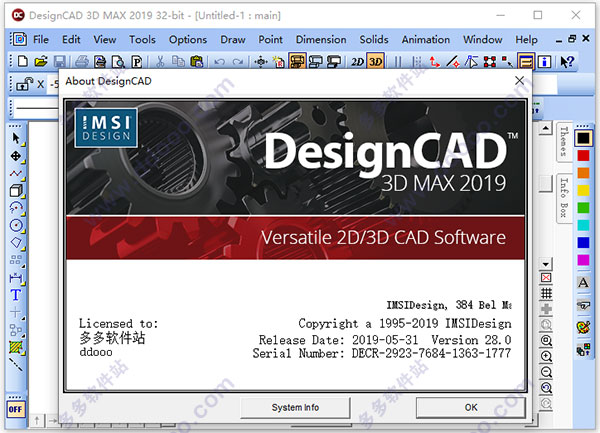Open the Help menu
The height and width of the screenshot is (433, 600).
coord(526,39)
